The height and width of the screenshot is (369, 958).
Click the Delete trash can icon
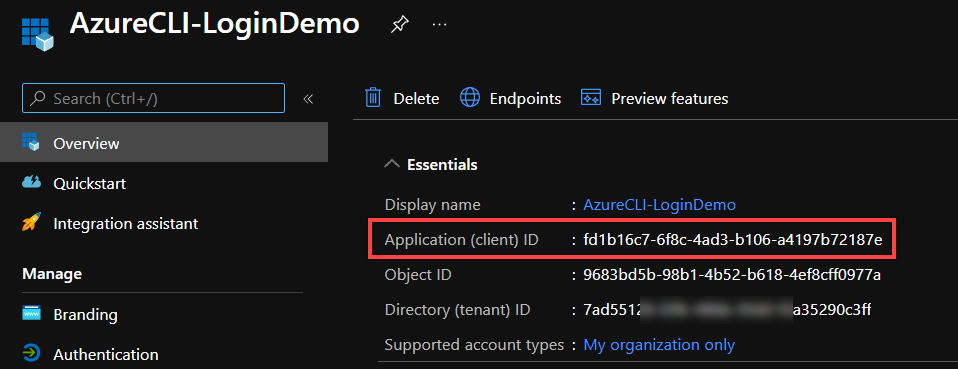click(x=373, y=98)
